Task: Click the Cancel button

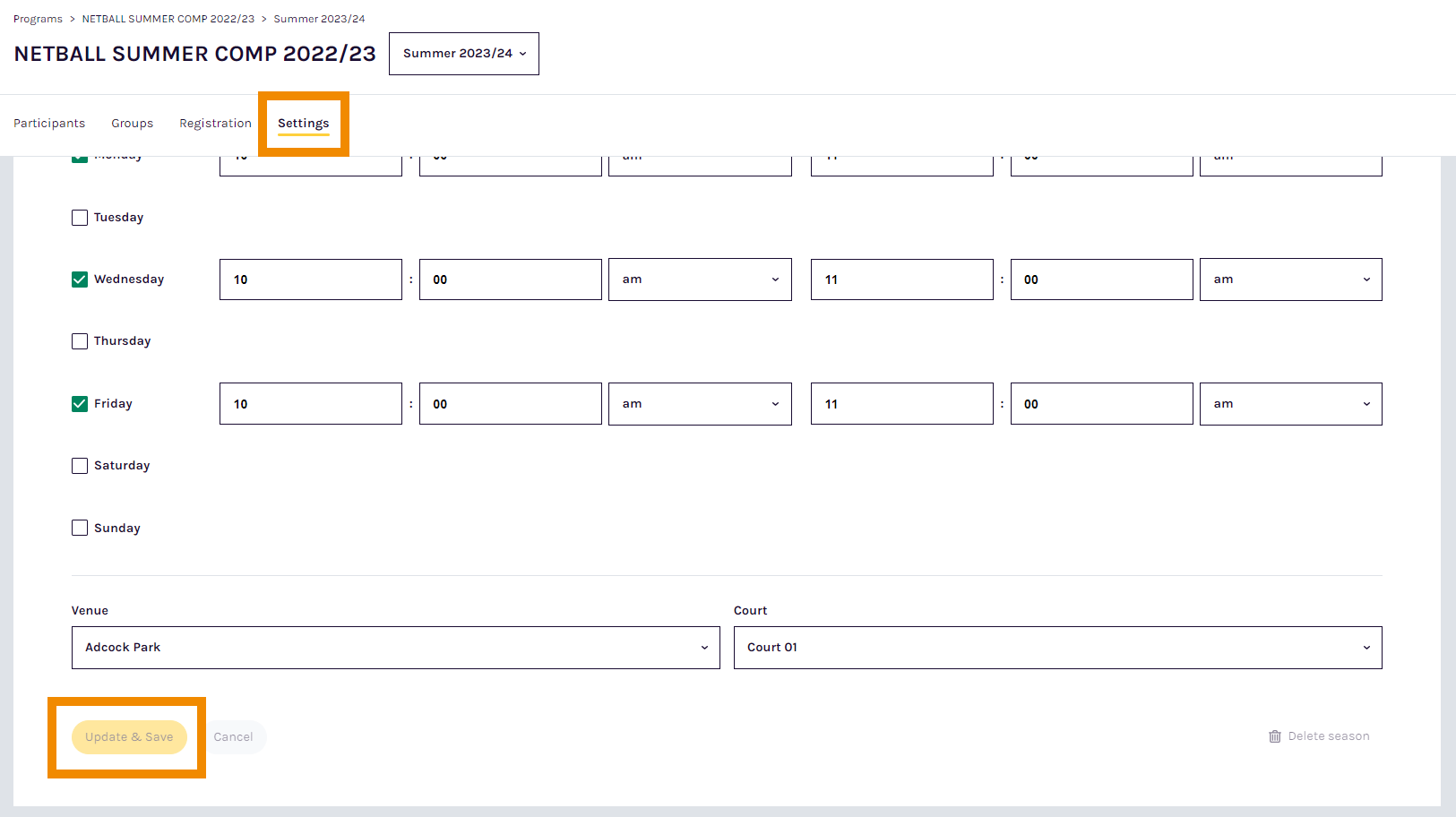Action: click(233, 737)
